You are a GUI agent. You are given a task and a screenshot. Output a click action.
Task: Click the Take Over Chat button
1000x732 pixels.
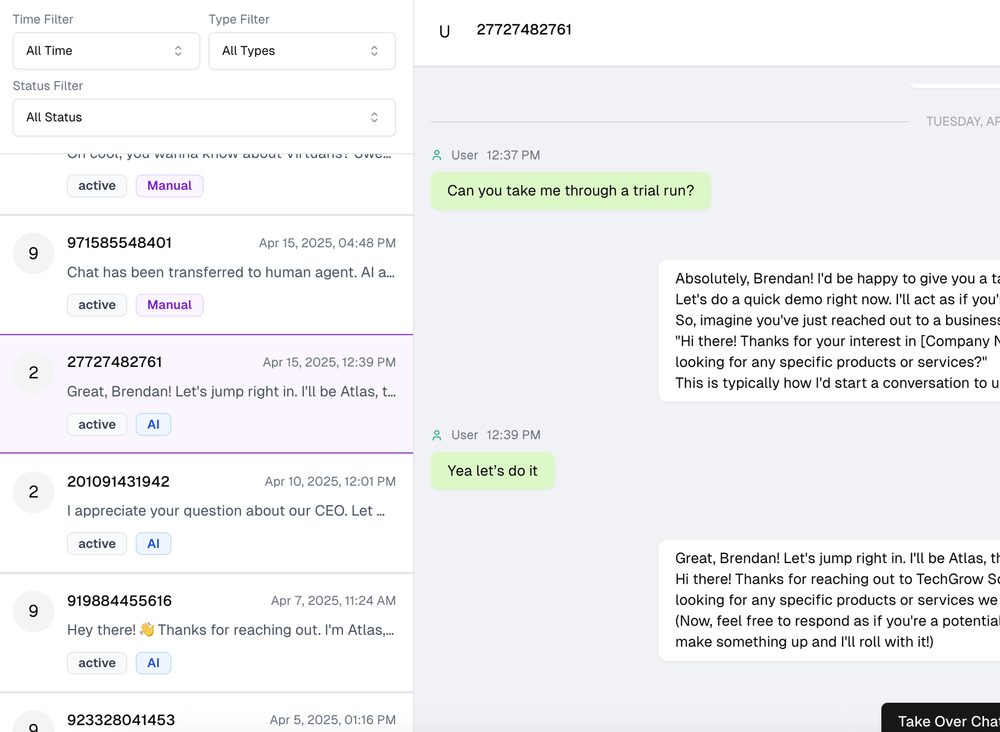pos(941,721)
